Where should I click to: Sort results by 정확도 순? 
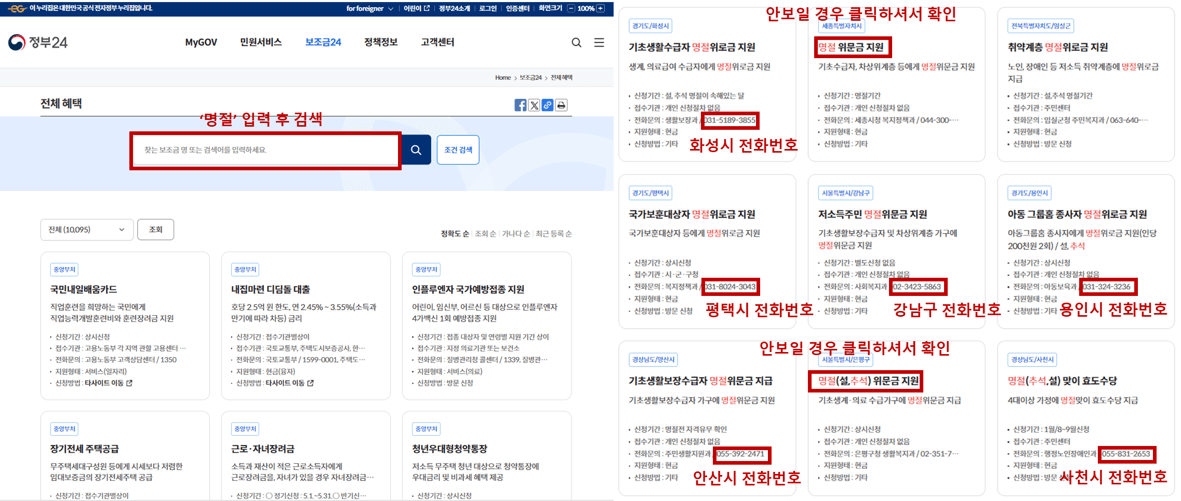click(454, 234)
